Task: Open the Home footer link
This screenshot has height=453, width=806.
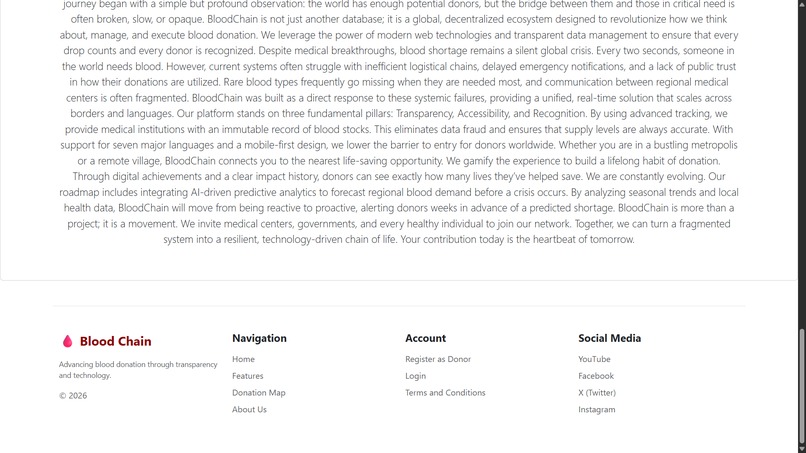Action: pyautogui.click(x=243, y=359)
